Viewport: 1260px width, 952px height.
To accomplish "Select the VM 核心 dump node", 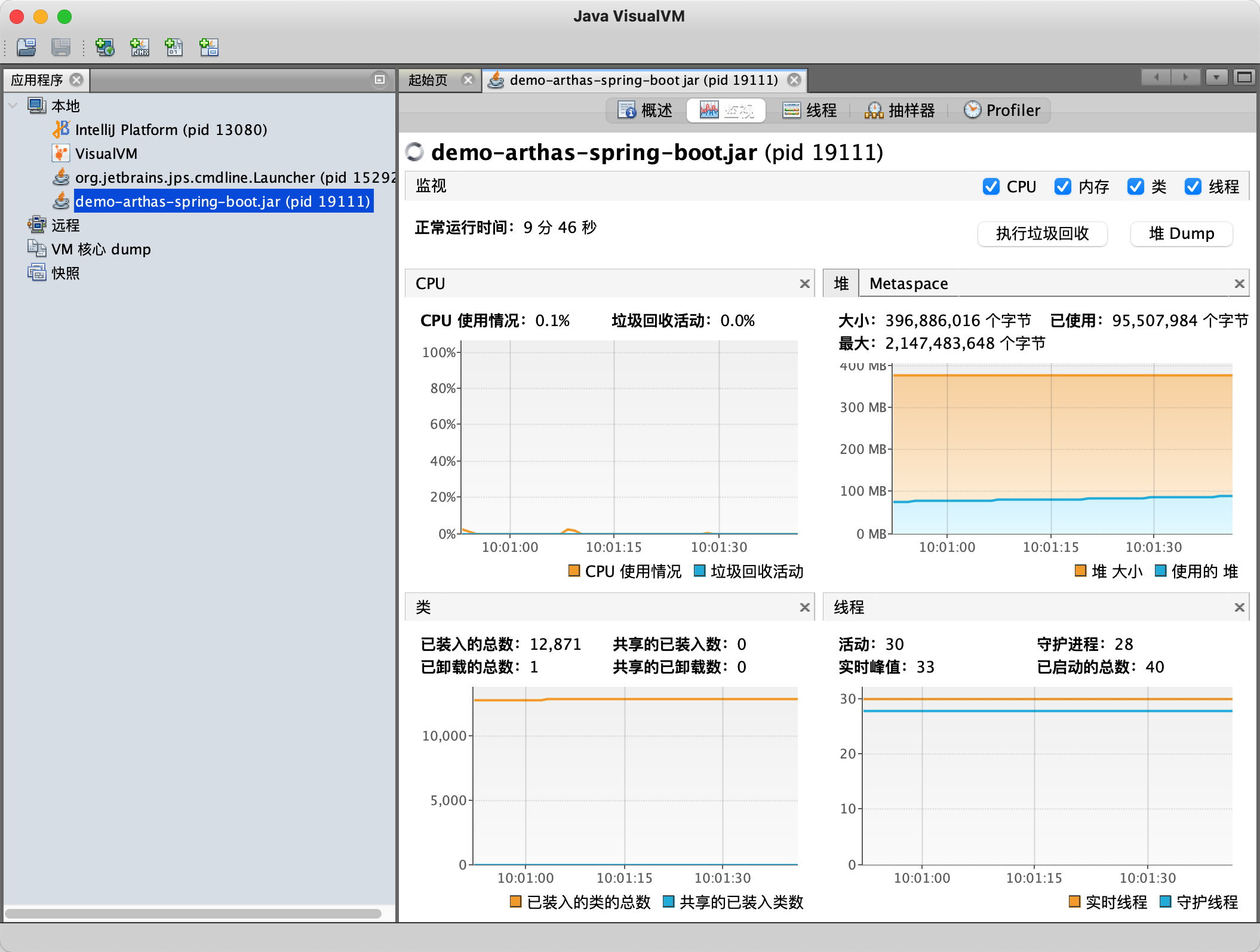I will pos(101,249).
